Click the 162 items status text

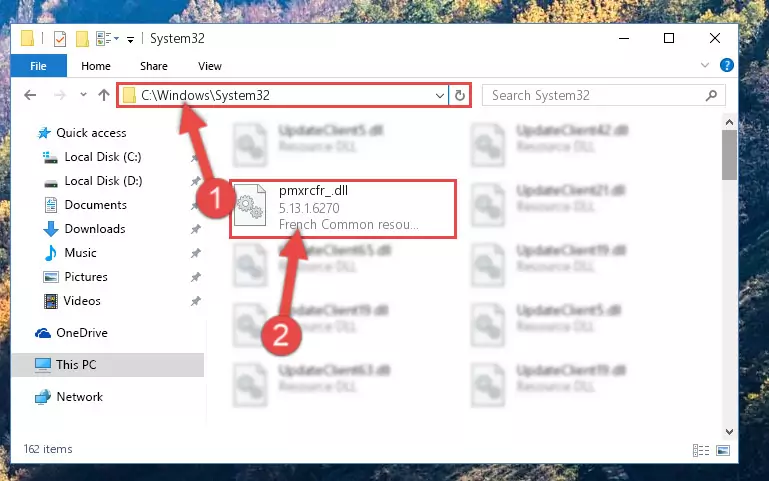point(48,449)
